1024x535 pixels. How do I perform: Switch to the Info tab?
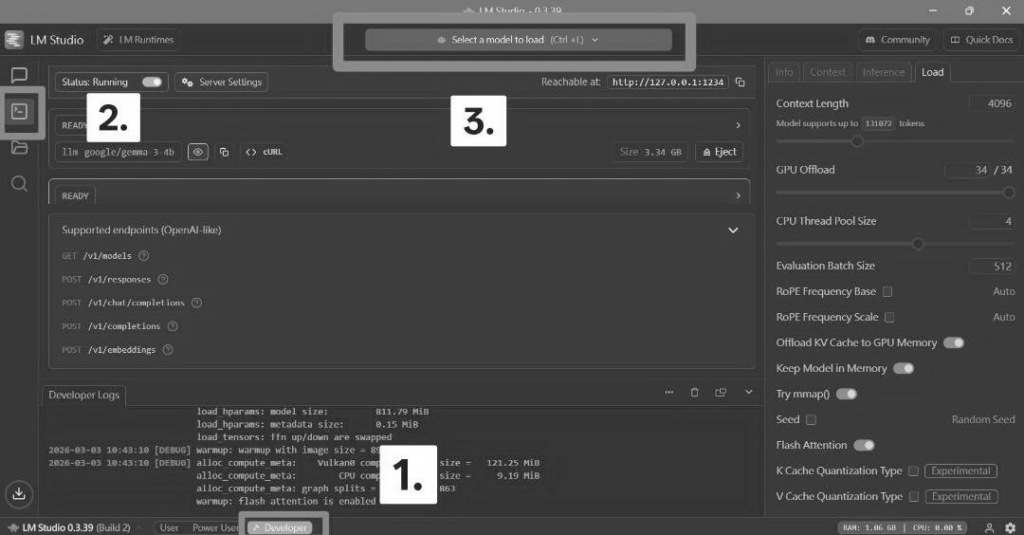coord(784,73)
